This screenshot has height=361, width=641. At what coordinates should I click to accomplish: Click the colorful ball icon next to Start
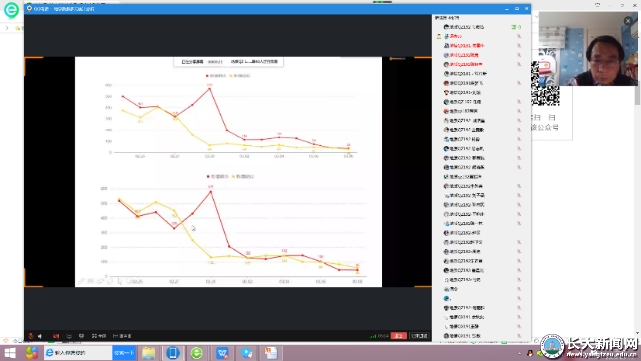[32, 353]
